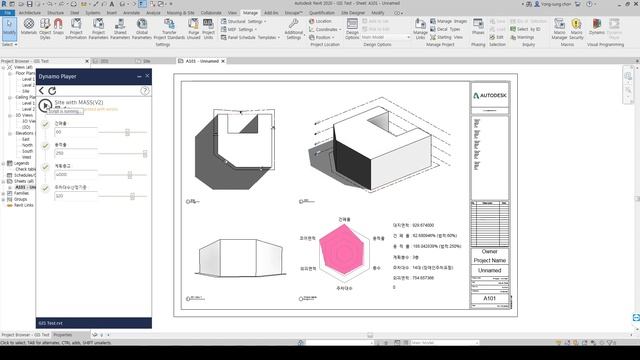This screenshot has width=640, height=360.
Task: Open Project Parameters
Action: [x=98, y=29]
